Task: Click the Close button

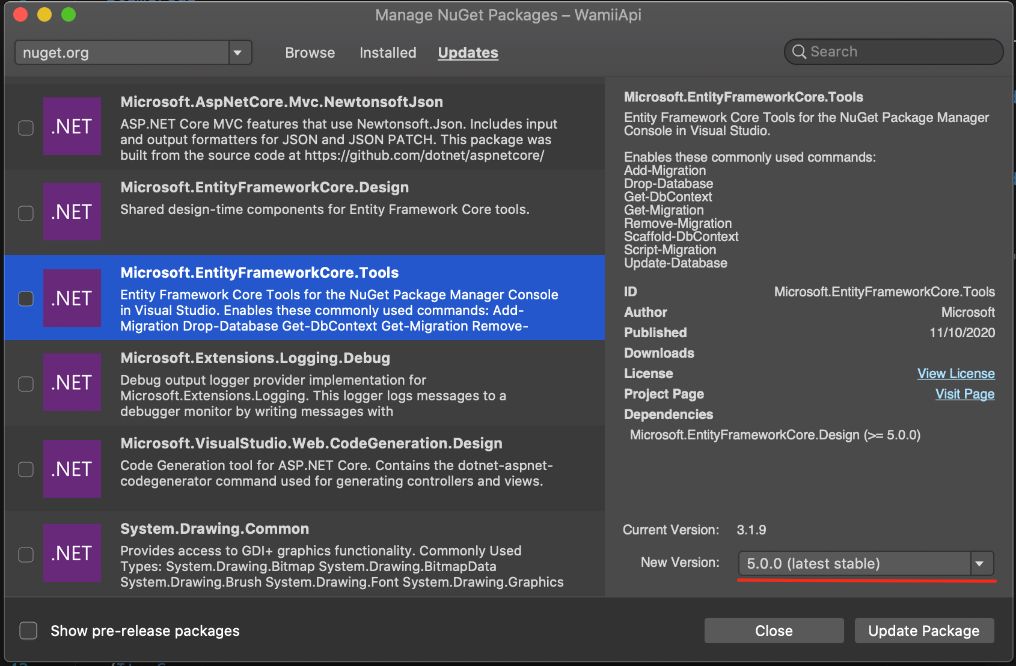Action: pos(773,631)
